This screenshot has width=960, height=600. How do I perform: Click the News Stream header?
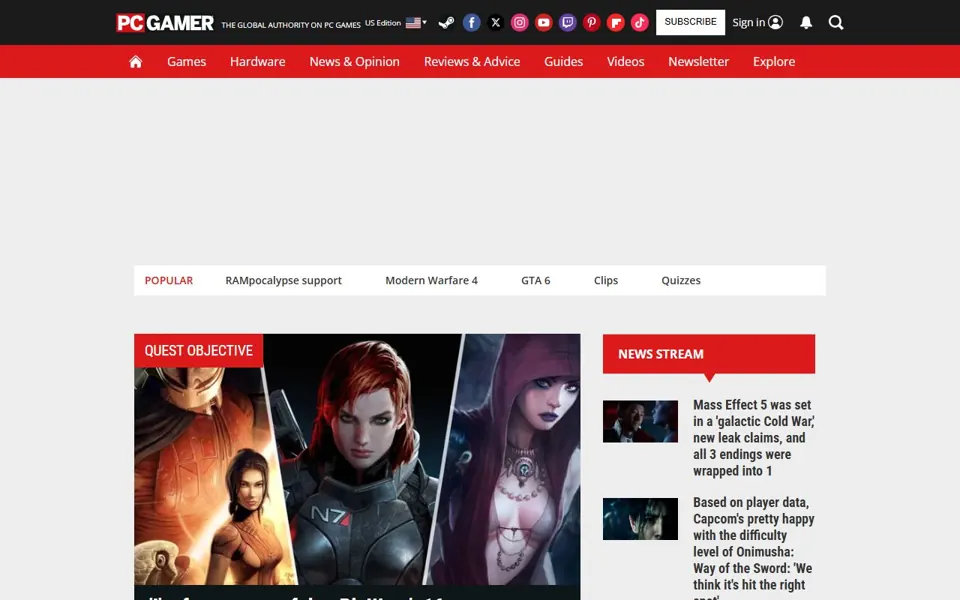point(708,354)
